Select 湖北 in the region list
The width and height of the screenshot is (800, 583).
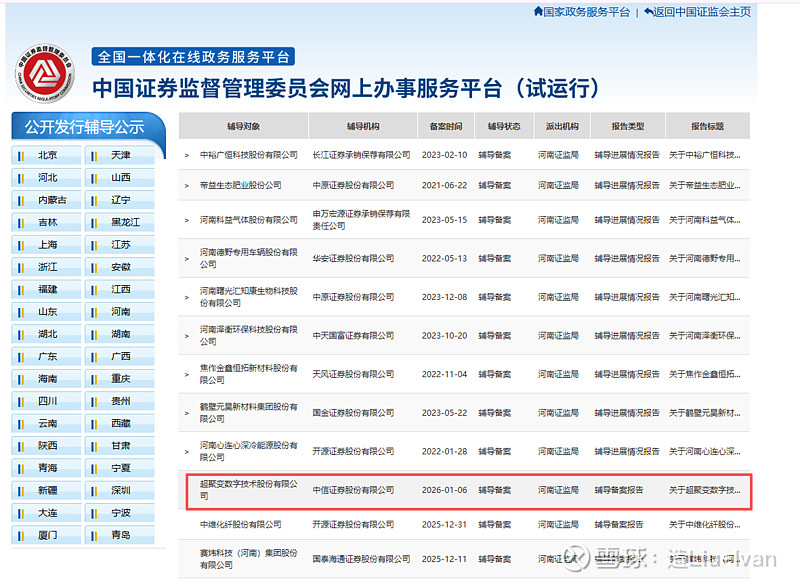(46, 334)
